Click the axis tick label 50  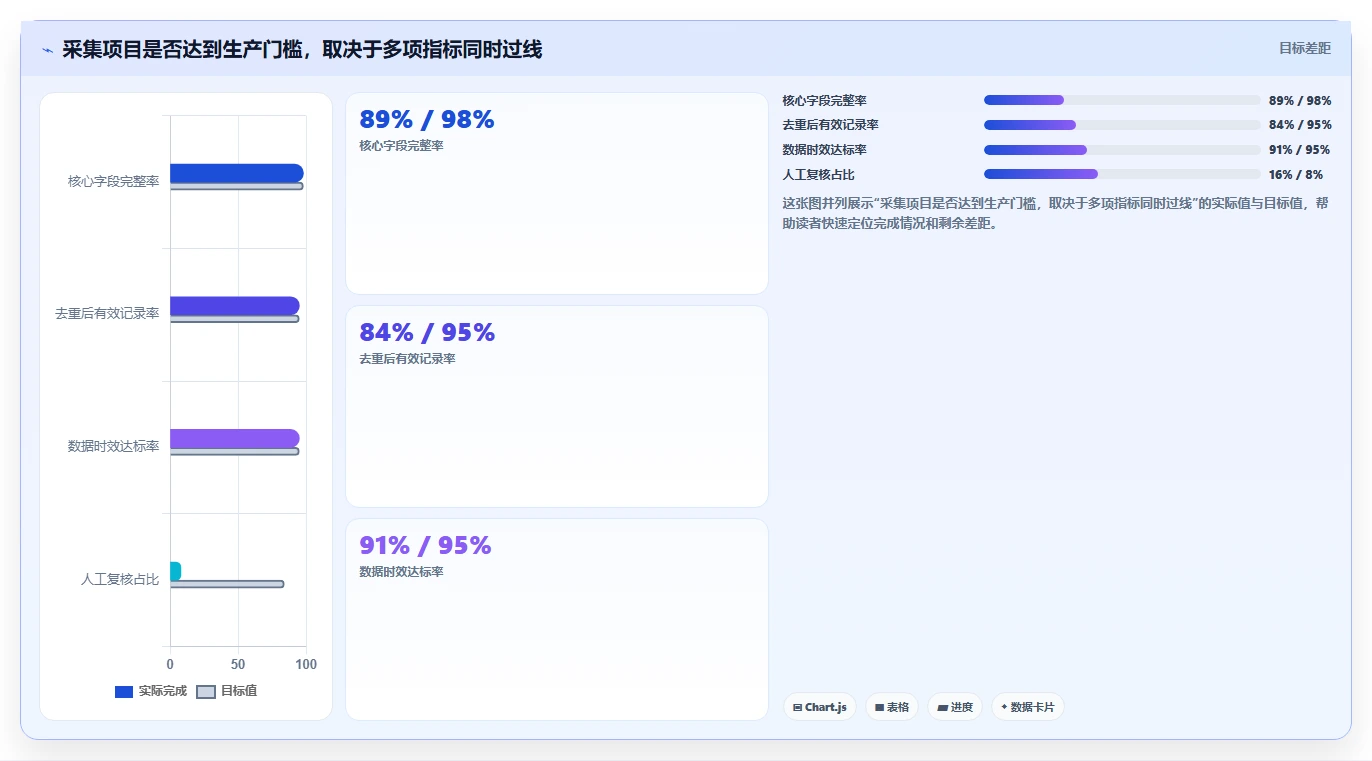click(x=238, y=665)
